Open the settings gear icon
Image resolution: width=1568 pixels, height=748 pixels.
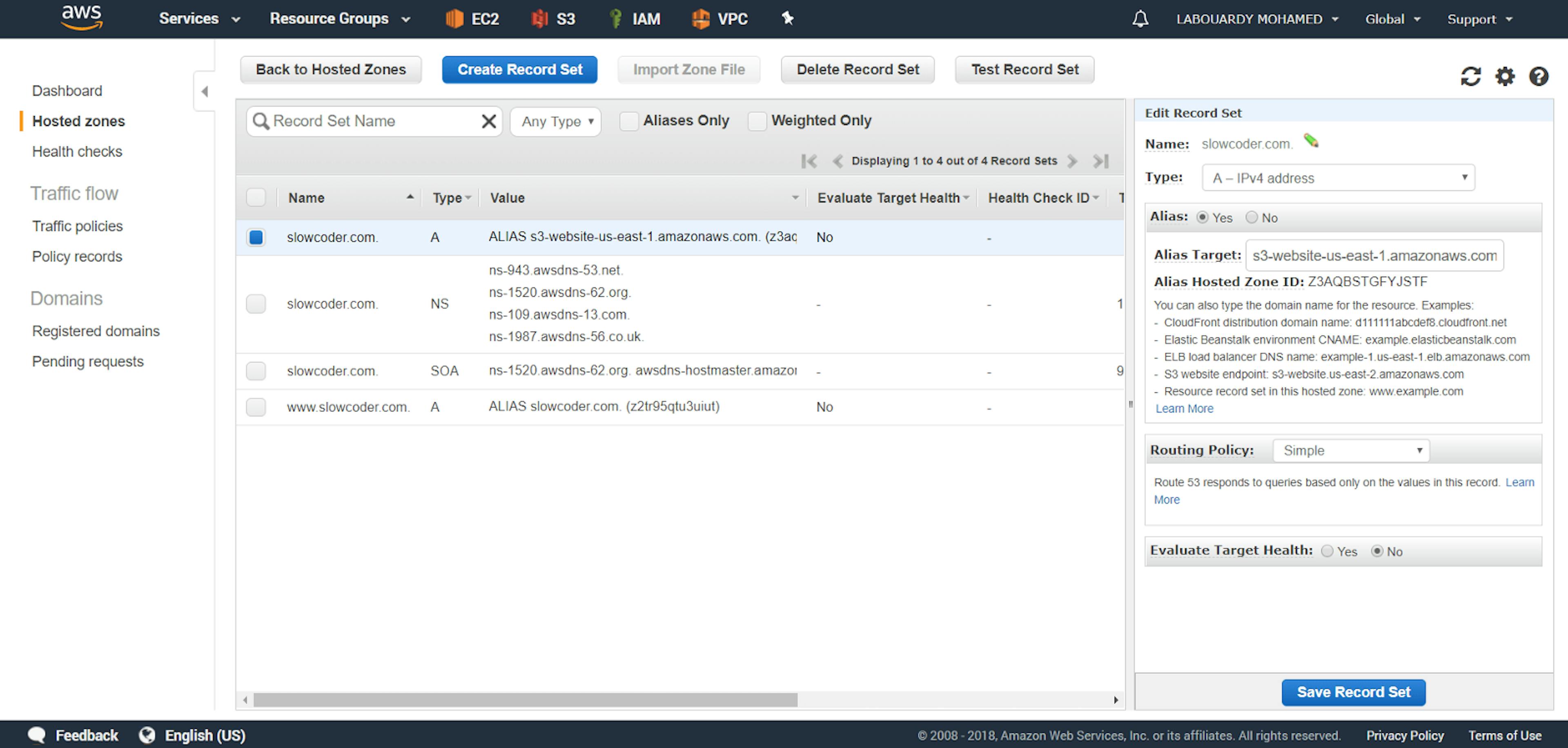[x=1505, y=77]
